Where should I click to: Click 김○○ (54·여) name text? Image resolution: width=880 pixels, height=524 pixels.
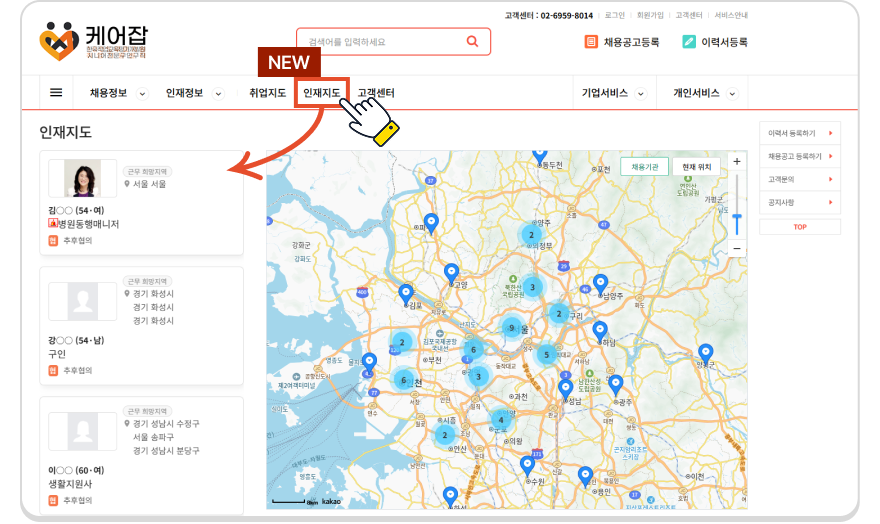point(76,210)
